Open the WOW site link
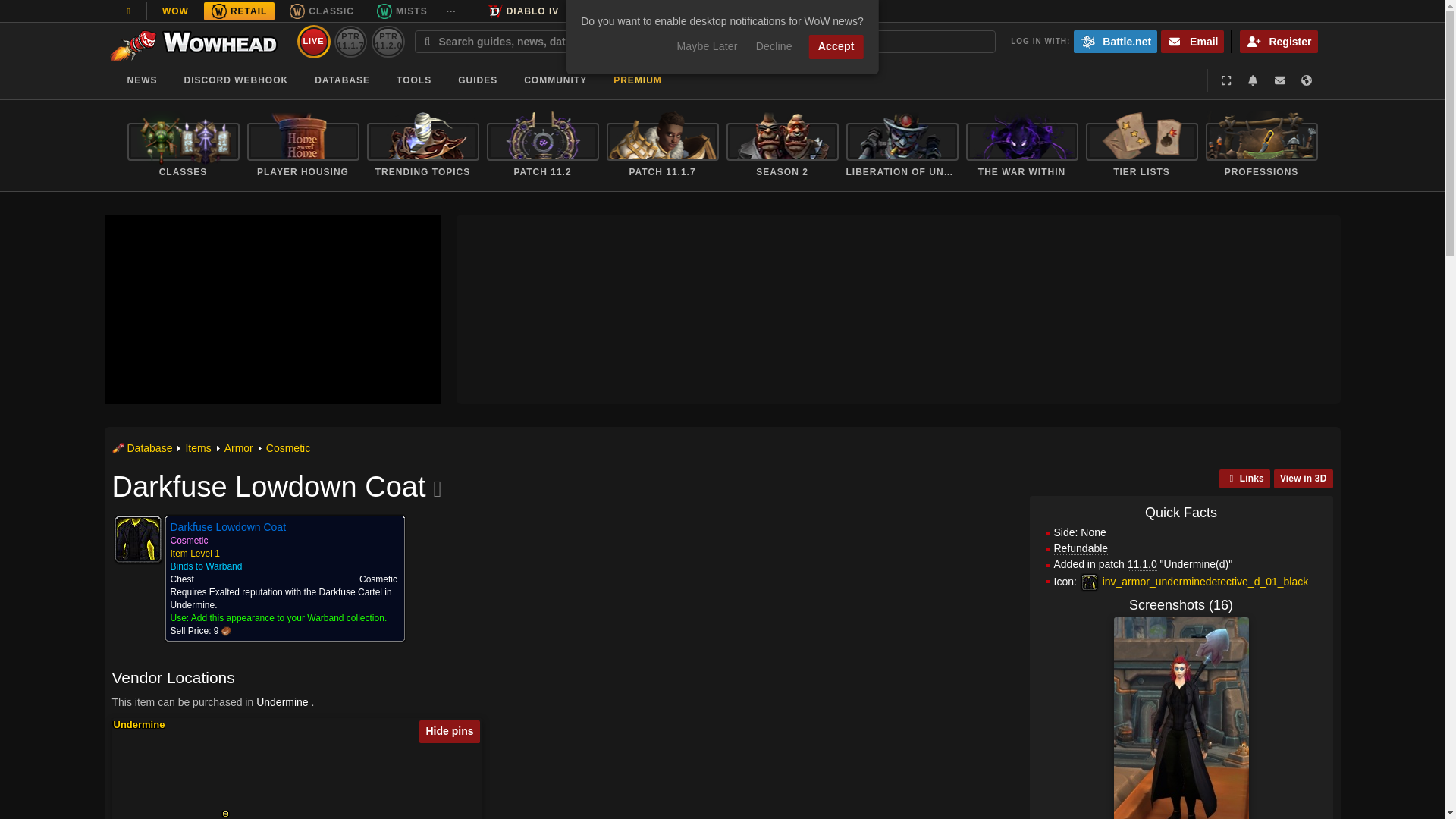1456x819 pixels. coord(175,11)
